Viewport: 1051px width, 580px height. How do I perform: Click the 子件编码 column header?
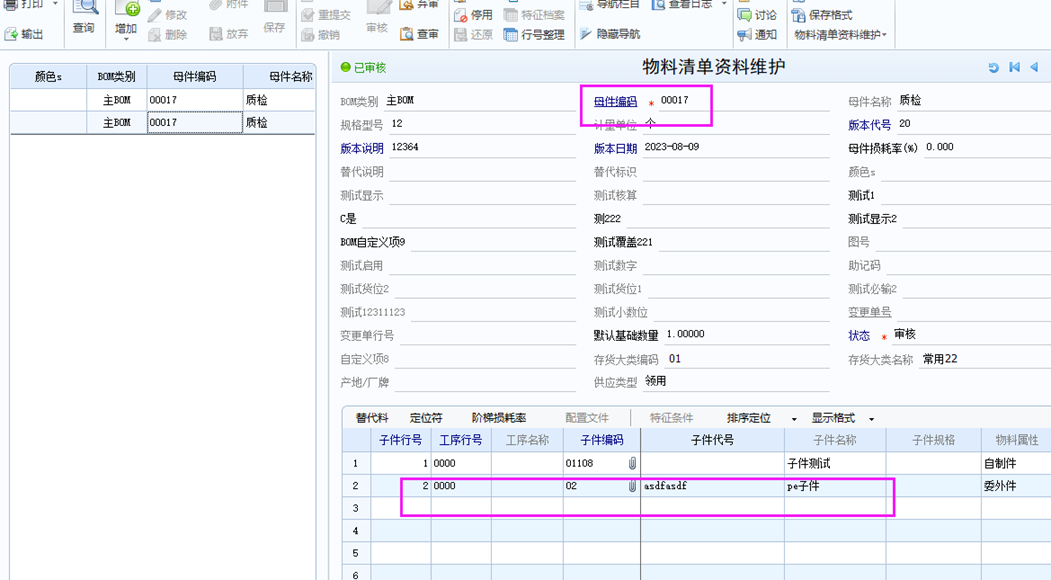tap(602, 440)
